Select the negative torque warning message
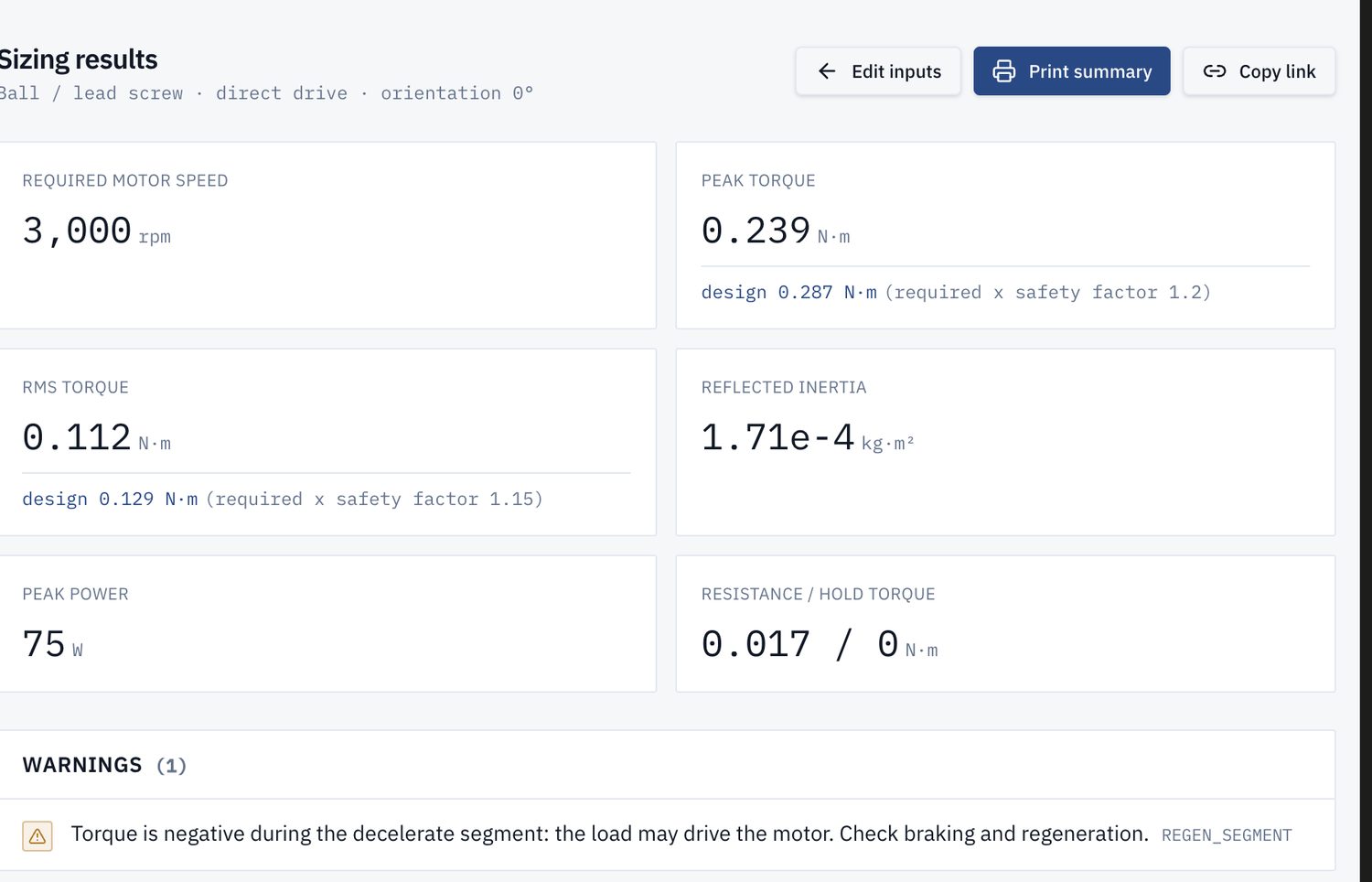 click(609, 834)
